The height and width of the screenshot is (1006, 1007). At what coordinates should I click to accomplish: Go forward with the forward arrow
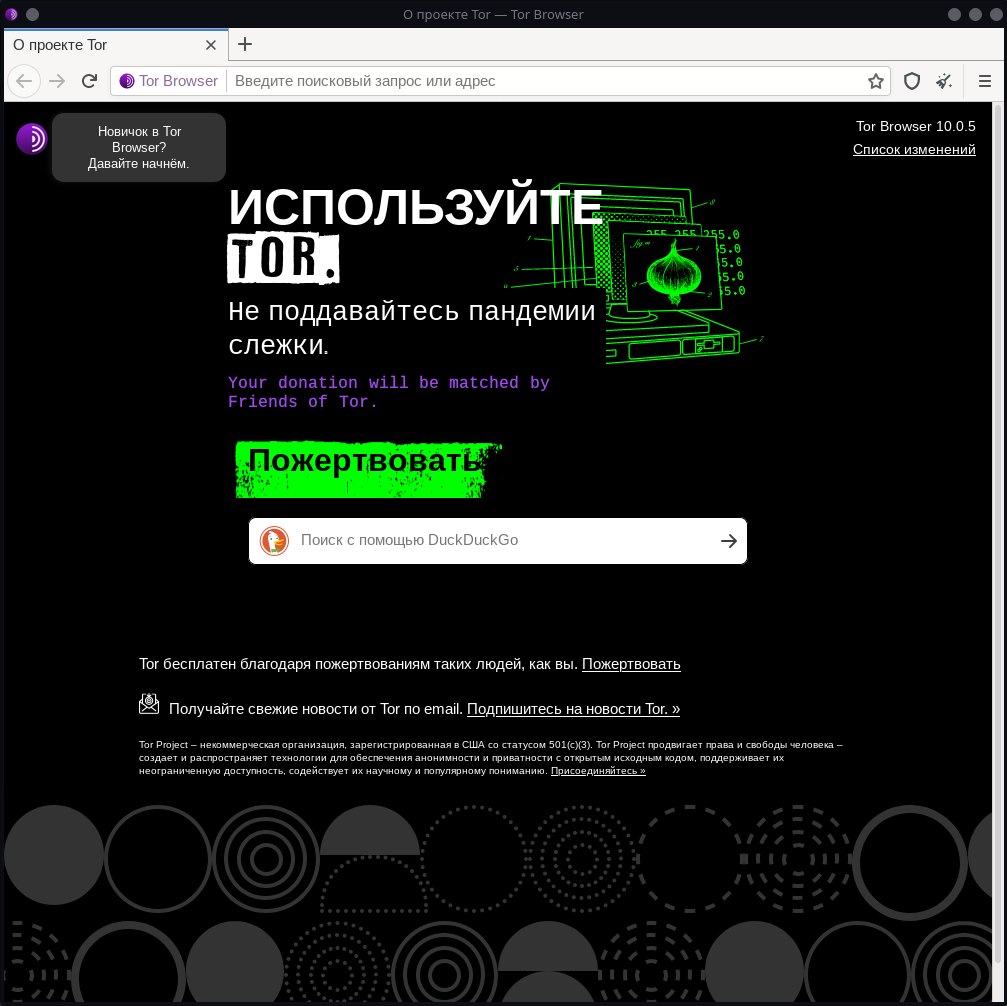[57, 81]
